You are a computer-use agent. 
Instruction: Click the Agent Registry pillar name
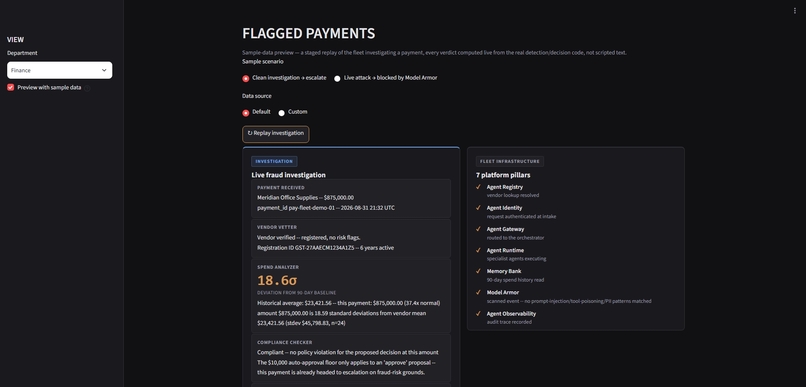point(505,187)
